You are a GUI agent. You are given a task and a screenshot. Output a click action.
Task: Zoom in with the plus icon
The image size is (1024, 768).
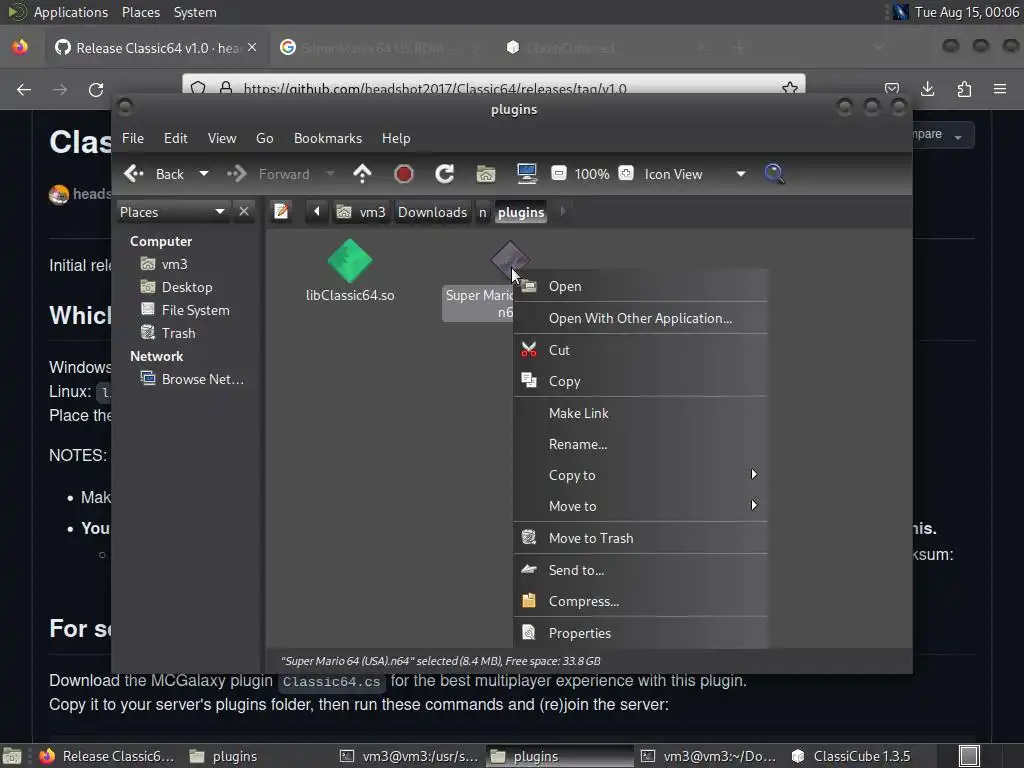[626, 173]
